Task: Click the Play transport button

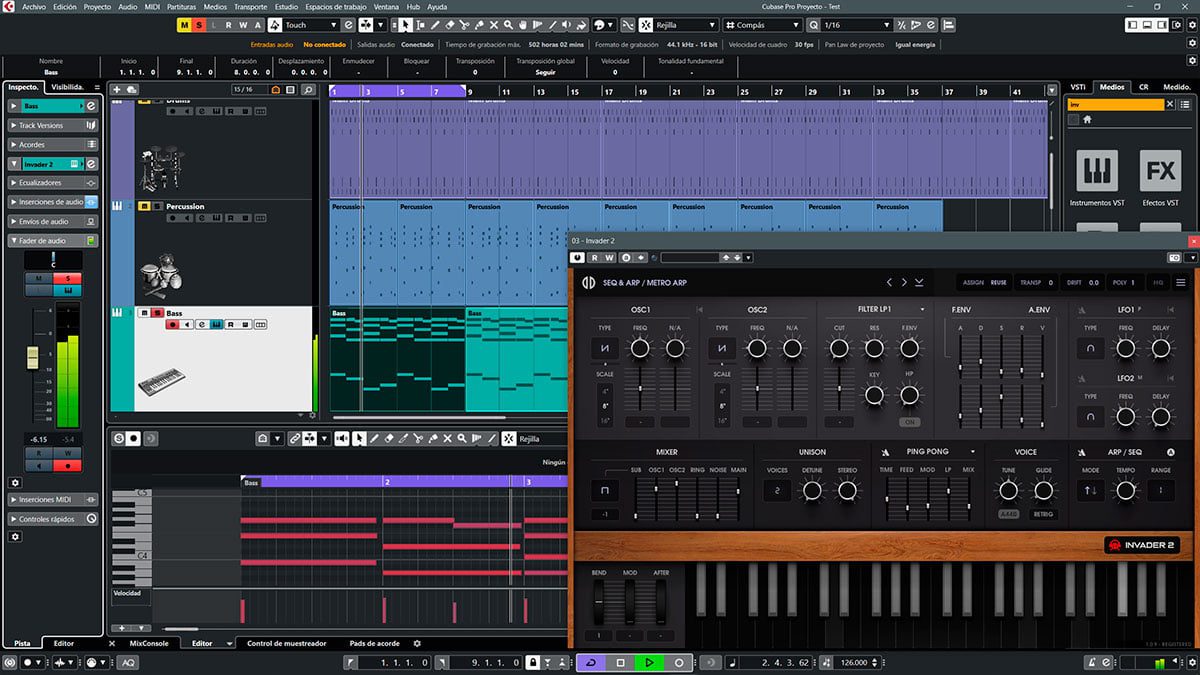Action: point(649,662)
